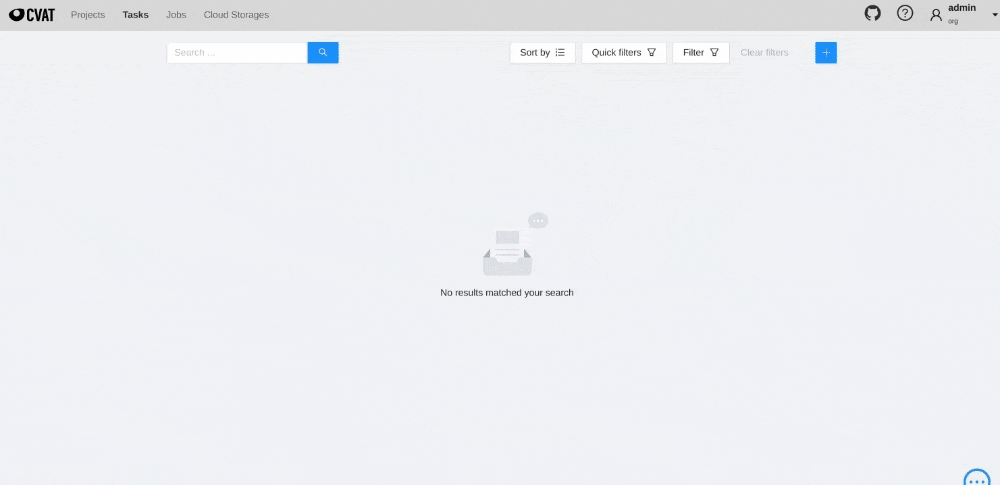Expand the user menu caret arrow
The height and width of the screenshot is (485, 1000).
tap(994, 15)
